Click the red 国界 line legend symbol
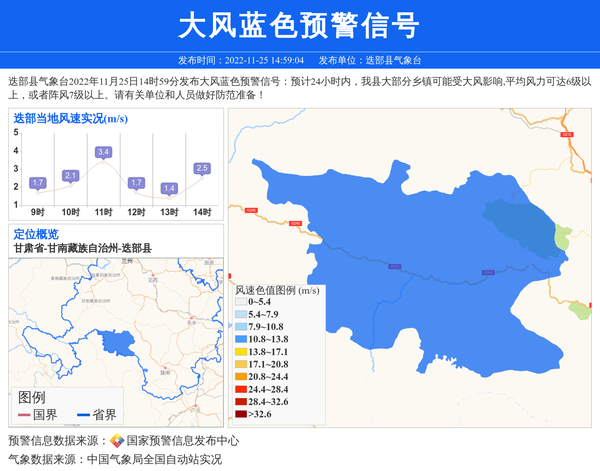The image size is (600, 471). tap(22, 415)
